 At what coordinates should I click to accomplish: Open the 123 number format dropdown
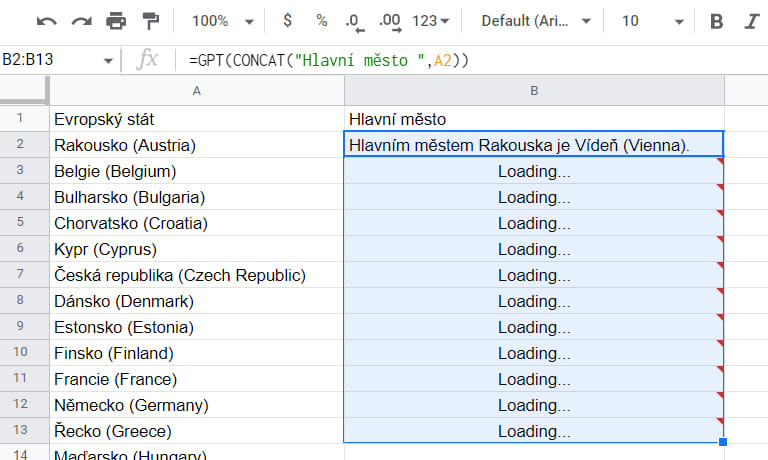click(431, 21)
